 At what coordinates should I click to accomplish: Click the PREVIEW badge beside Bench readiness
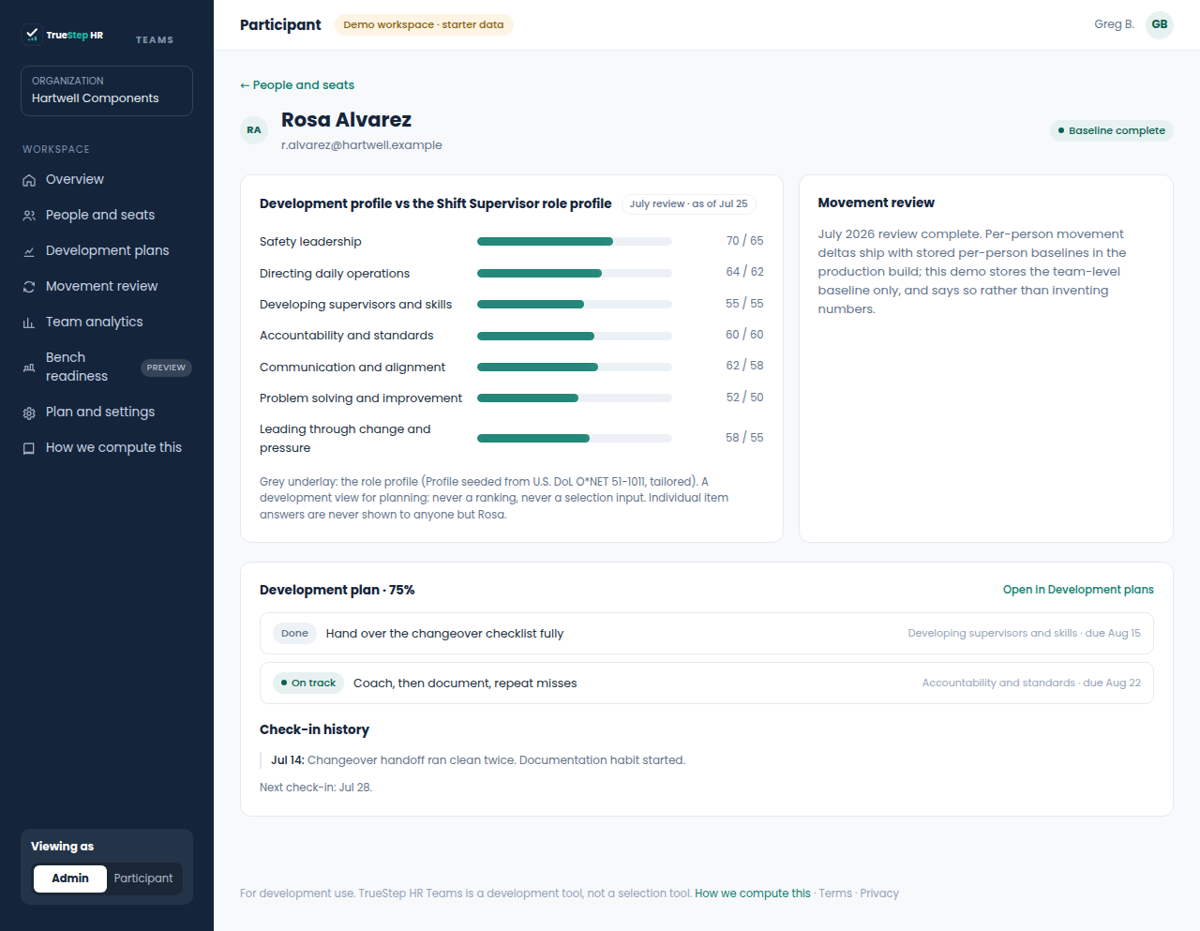point(166,368)
